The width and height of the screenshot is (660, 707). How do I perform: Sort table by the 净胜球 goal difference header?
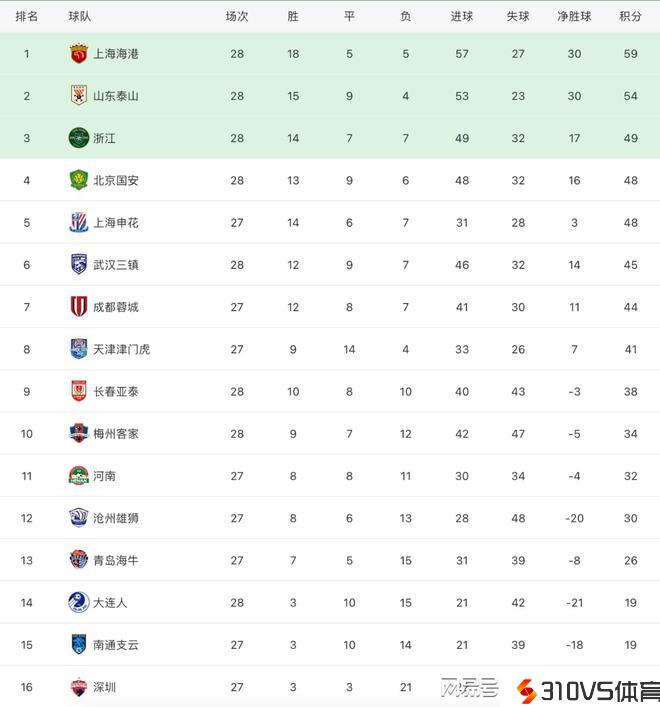pos(574,16)
